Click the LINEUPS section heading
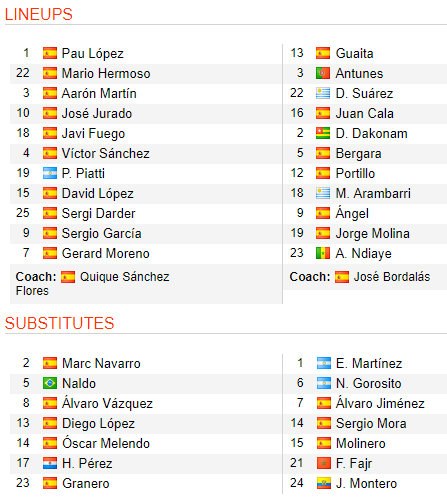Screen dimensions: 447x497 tap(39, 14)
